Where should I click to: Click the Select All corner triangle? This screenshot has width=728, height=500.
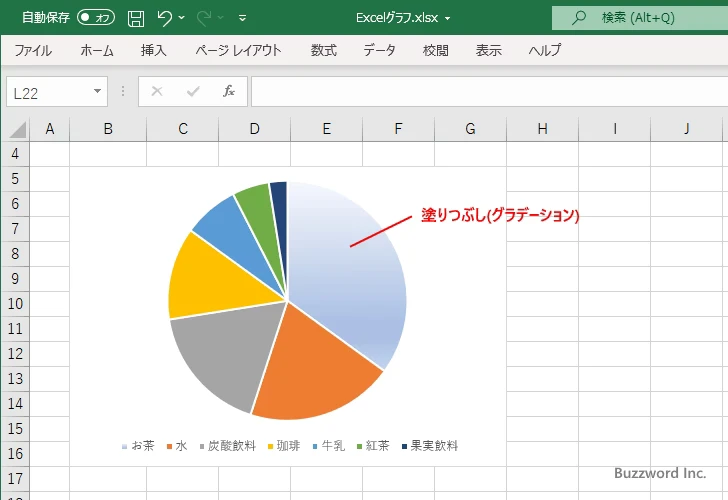point(16,129)
